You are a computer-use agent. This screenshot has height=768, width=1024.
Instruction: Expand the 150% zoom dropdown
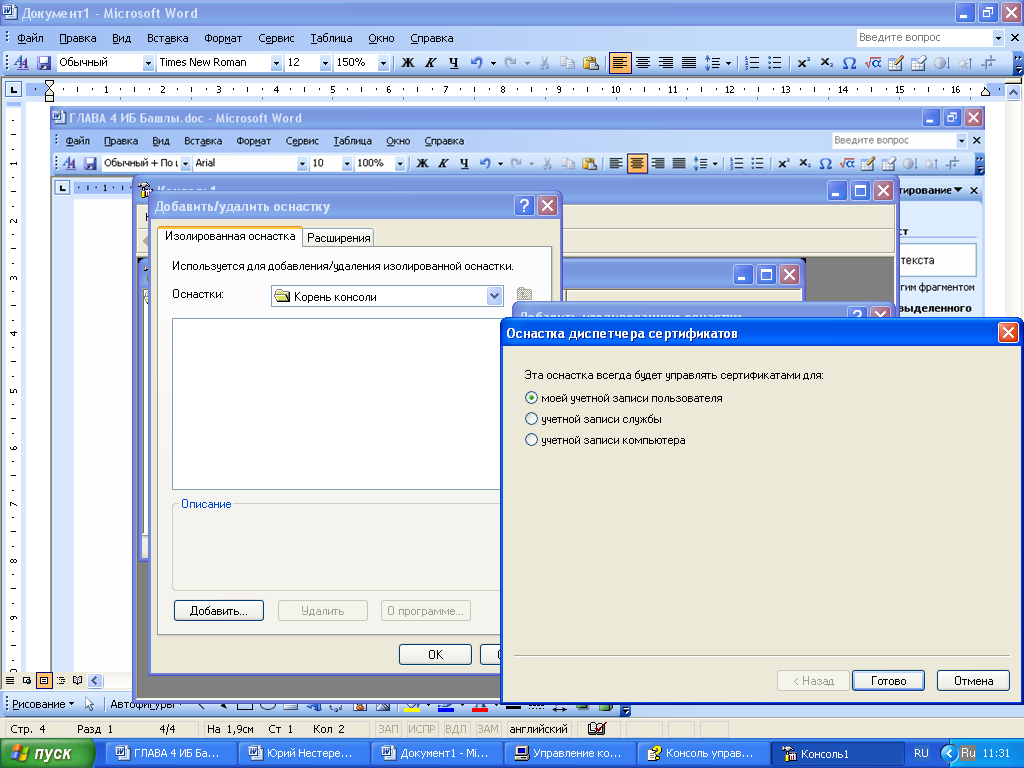pos(383,63)
